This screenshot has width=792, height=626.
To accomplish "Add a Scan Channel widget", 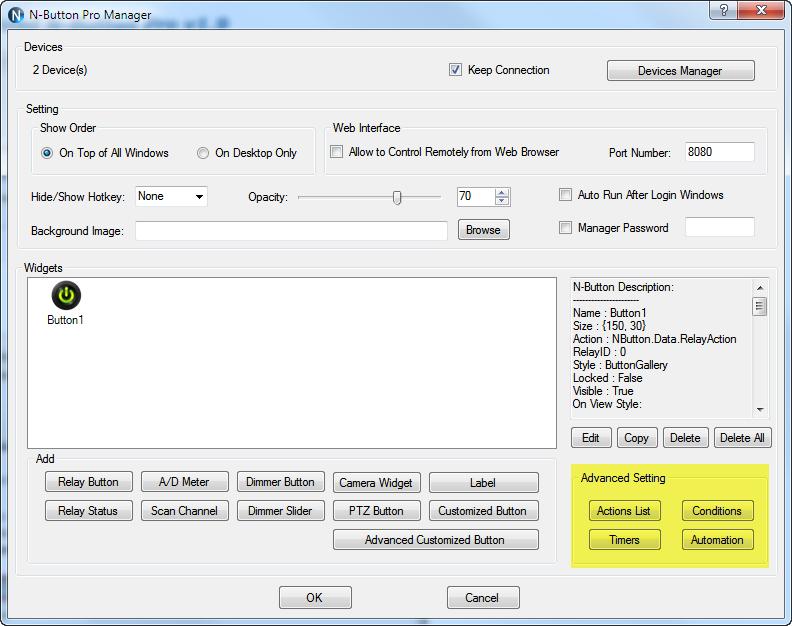I will click(x=184, y=511).
